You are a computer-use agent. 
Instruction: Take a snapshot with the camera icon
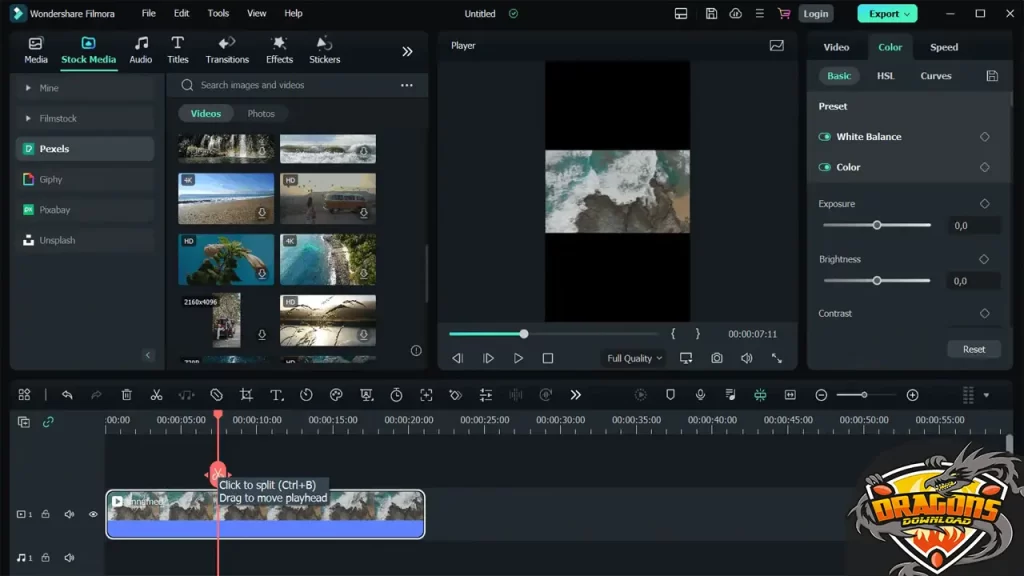(x=716, y=357)
